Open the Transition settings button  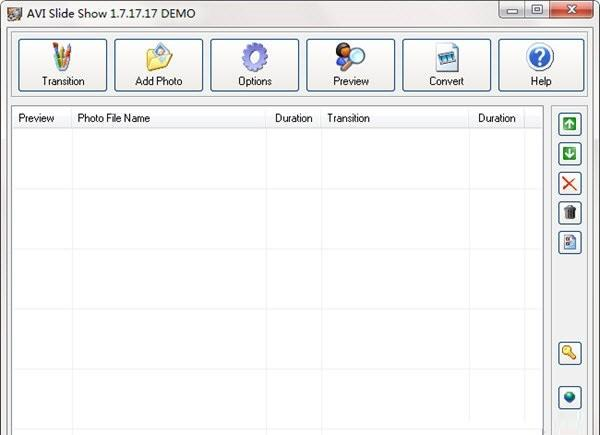(x=63, y=65)
